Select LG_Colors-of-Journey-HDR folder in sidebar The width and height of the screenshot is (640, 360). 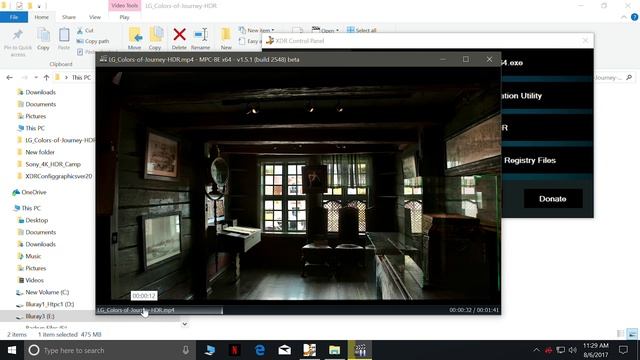(56, 140)
